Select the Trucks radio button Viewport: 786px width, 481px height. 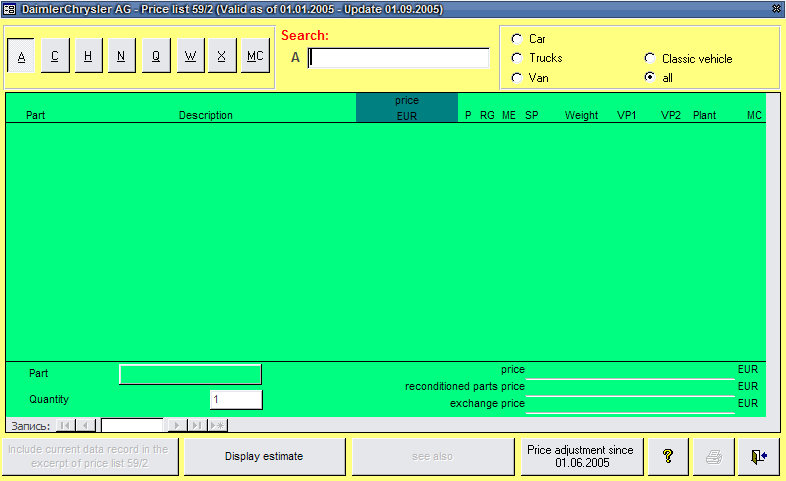point(517,58)
